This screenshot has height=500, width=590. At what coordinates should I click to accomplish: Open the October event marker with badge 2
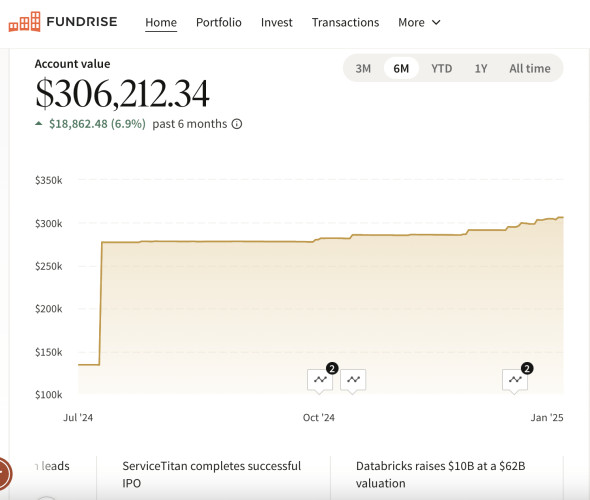click(x=320, y=381)
